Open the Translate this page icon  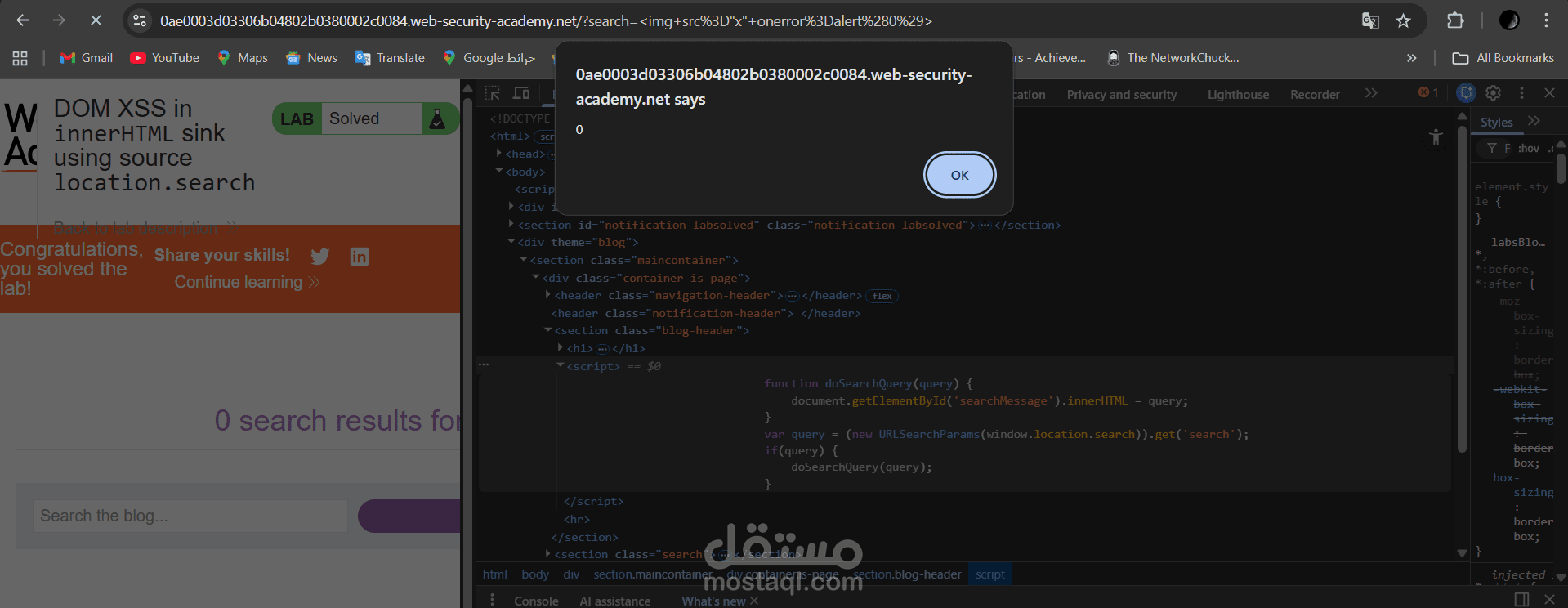[x=1370, y=20]
